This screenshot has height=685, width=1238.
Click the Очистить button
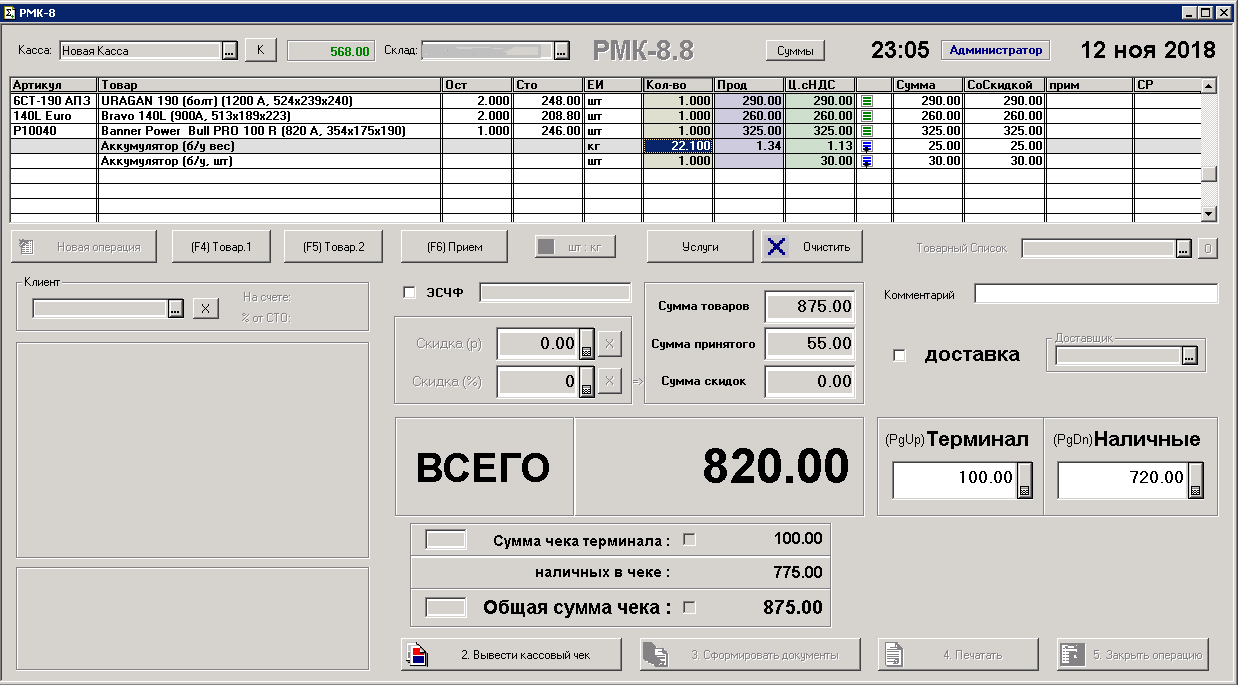point(812,247)
